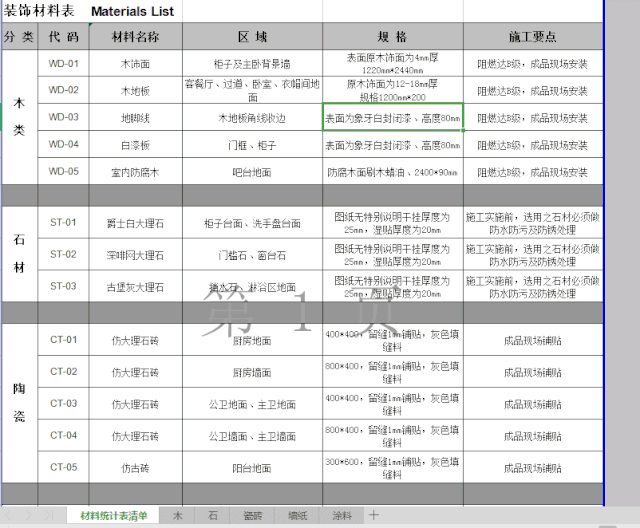The height and width of the screenshot is (528, 640).
Task: Click the add new sheet plus icon
Action: click(x=374, y=515)
